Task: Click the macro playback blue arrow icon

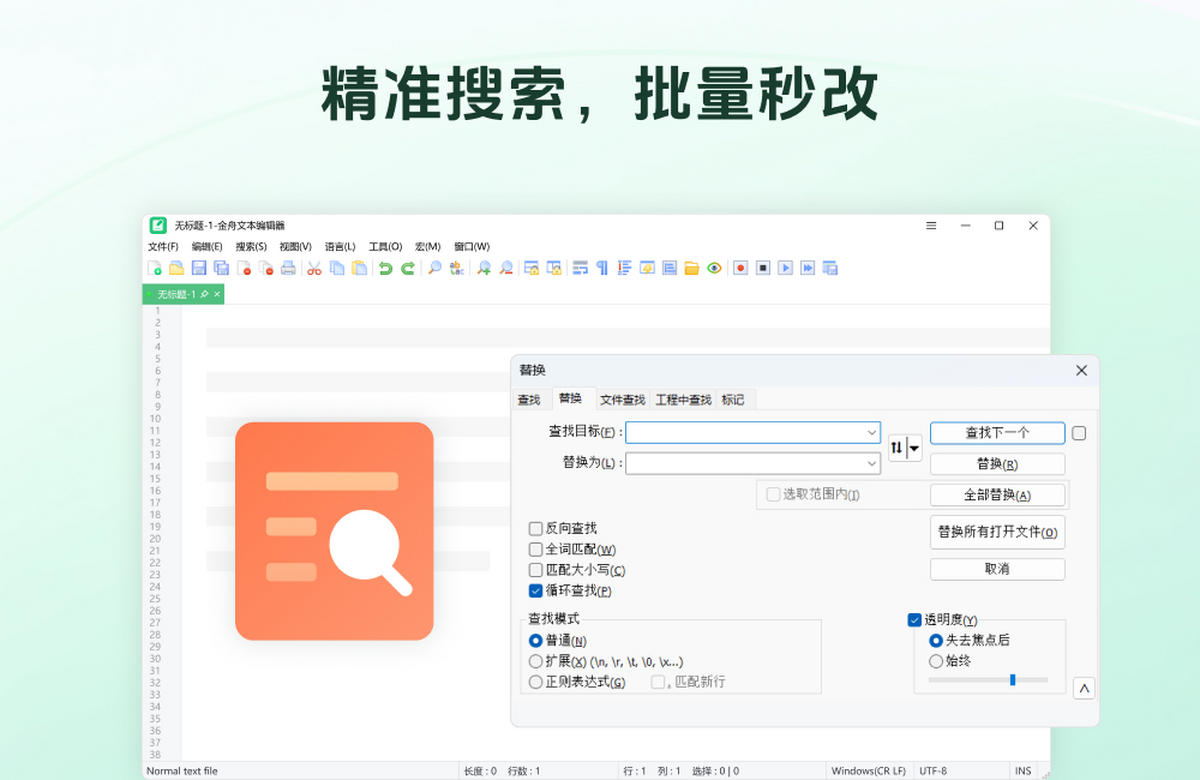Action: [787, 267]
